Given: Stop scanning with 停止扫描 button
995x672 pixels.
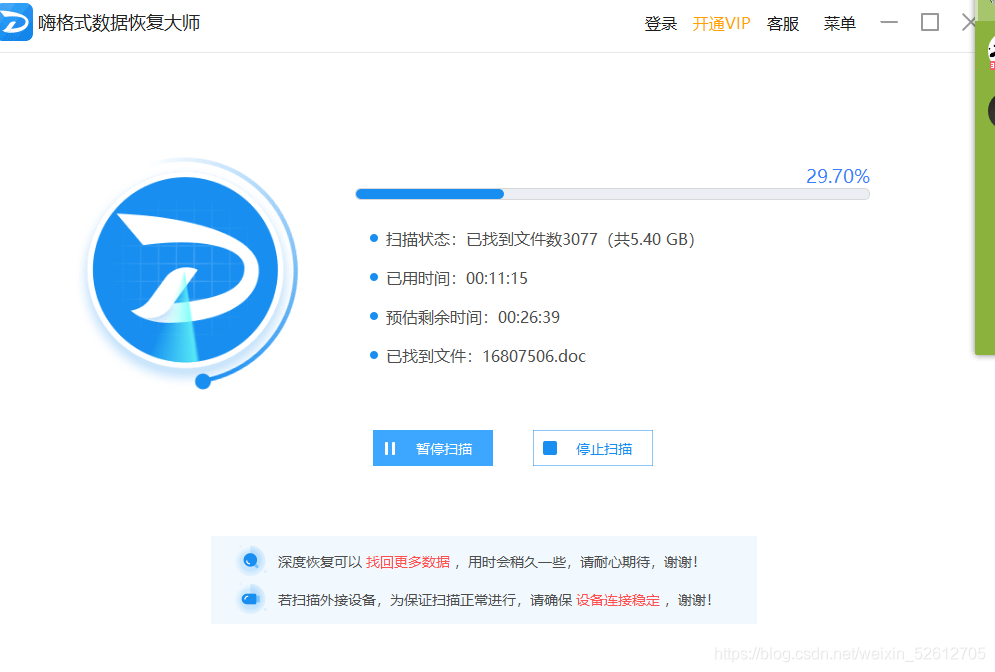Looking at the screenshot, I should pyautogui.click(x=593, y=448).
